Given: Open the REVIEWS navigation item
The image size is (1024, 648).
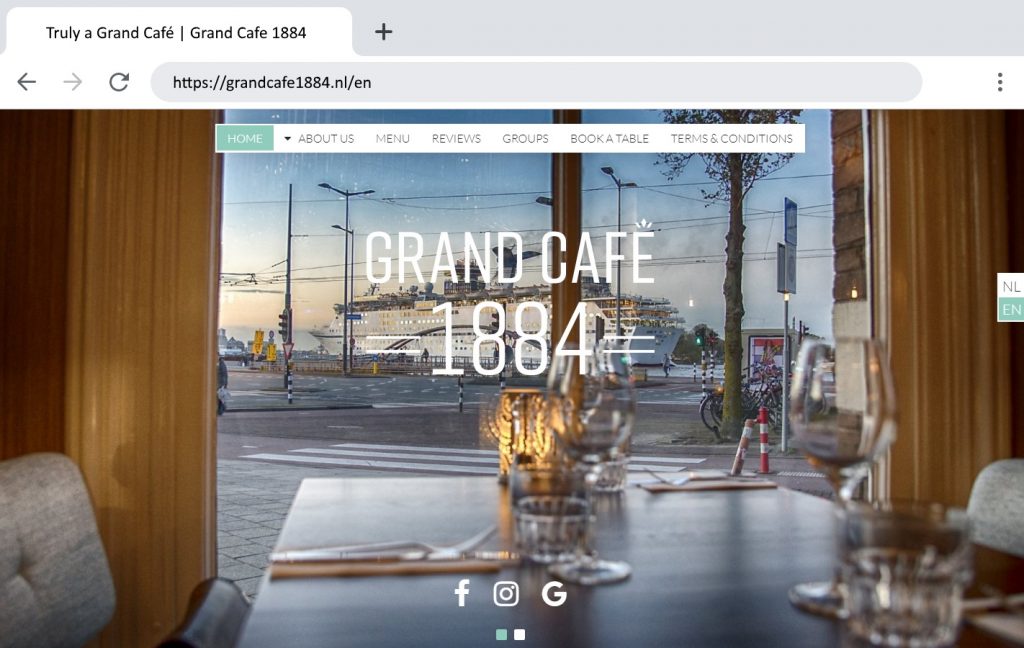Looking at the screenshot, I should (456, 138).
